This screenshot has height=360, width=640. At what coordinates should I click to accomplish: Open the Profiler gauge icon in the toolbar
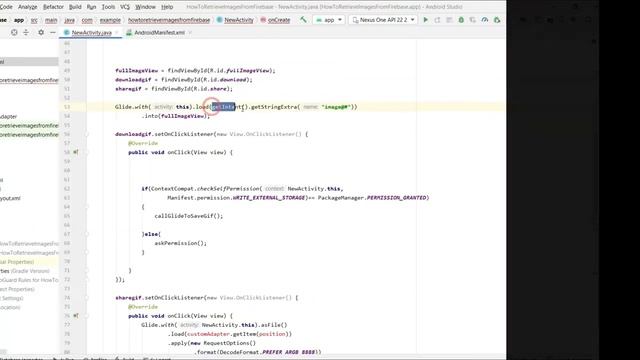tap(484, 20)
